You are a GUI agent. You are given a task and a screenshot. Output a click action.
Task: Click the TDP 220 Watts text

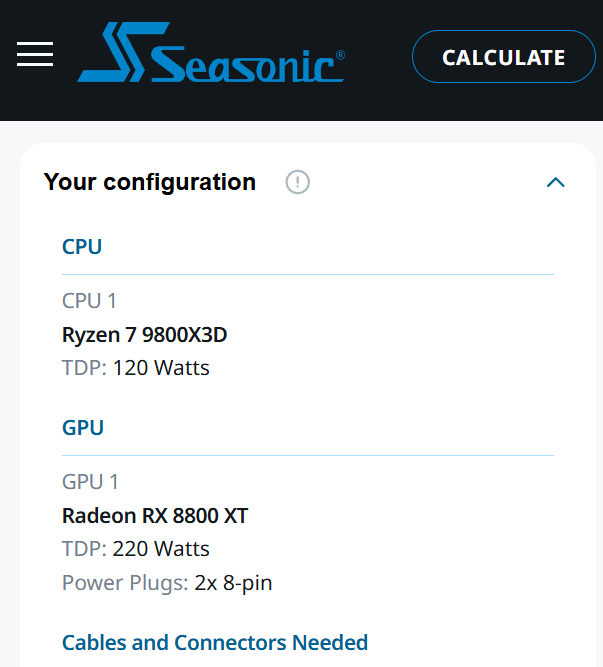(x=136, y=549)
